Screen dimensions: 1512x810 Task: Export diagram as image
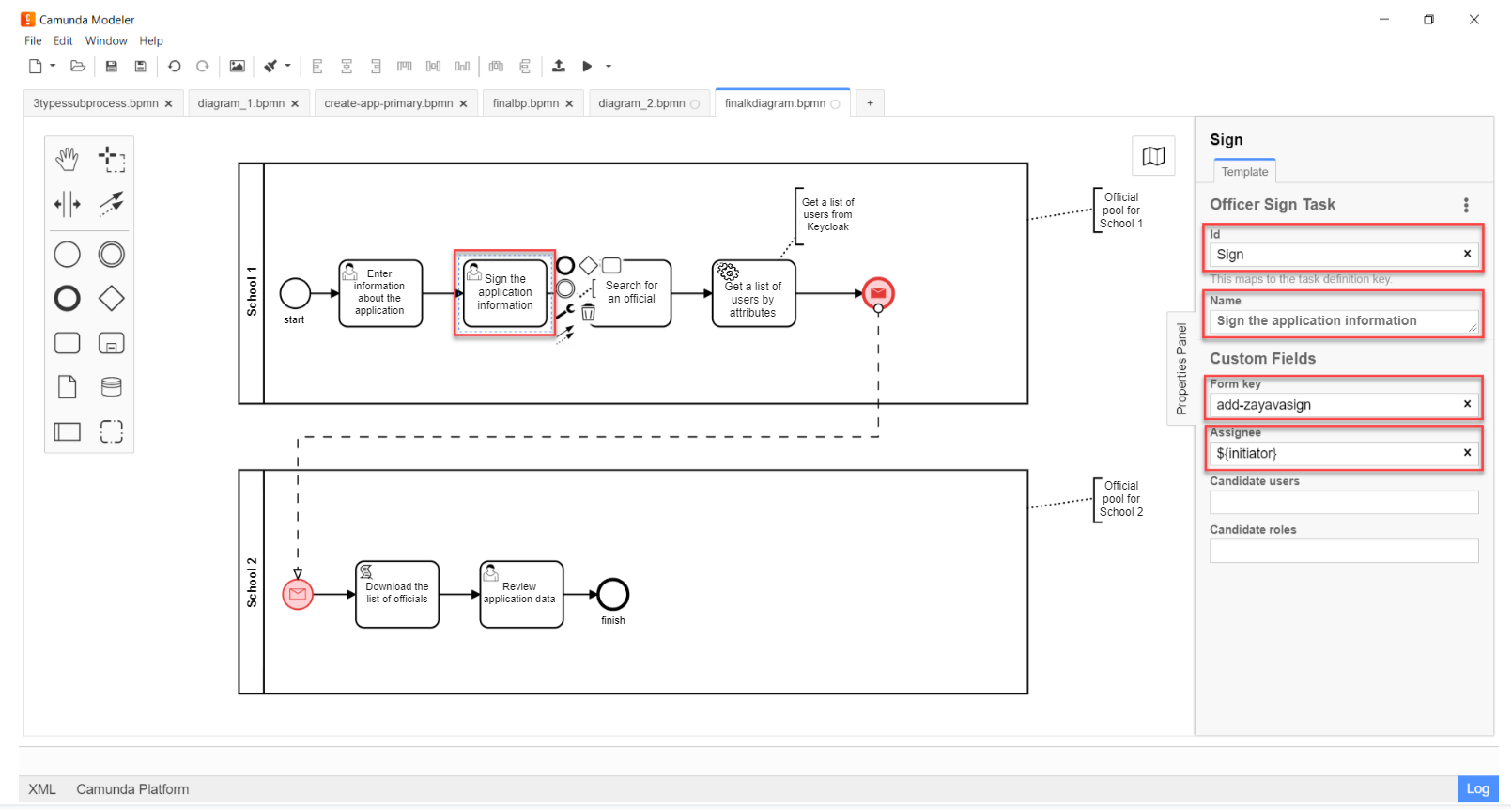(237, 66)
